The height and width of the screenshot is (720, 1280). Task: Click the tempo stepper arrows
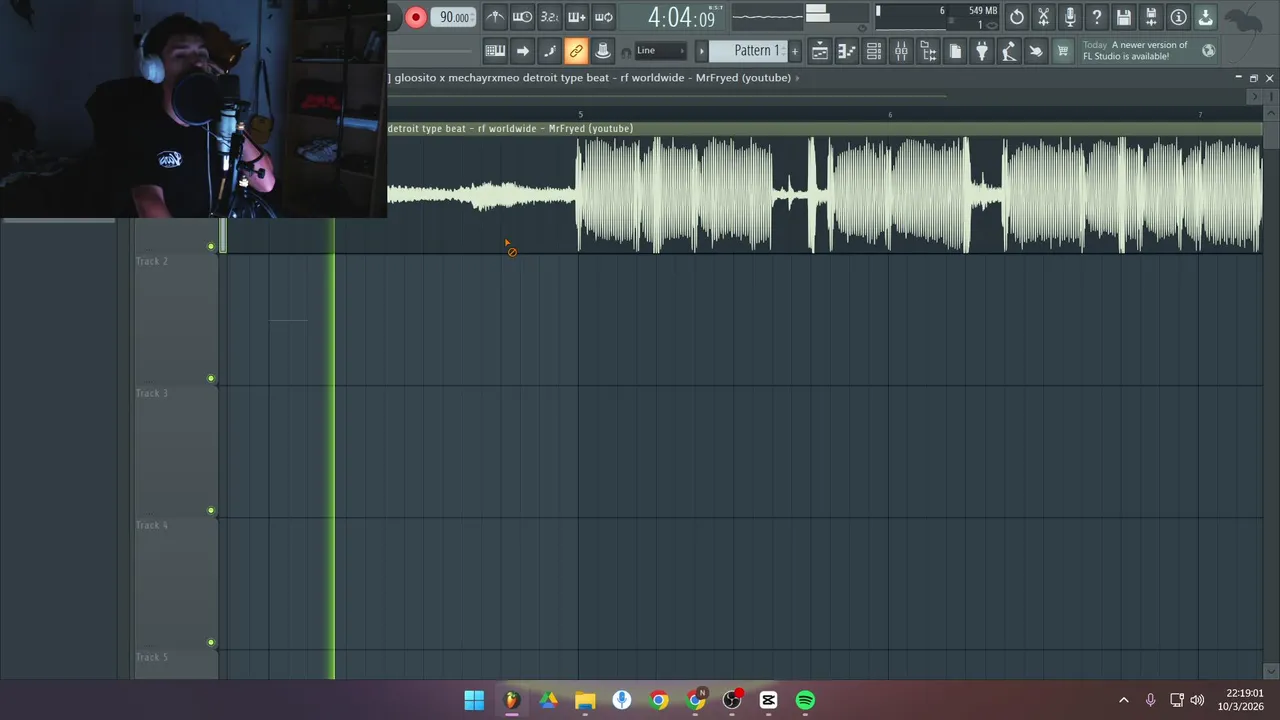click(473, 17)
